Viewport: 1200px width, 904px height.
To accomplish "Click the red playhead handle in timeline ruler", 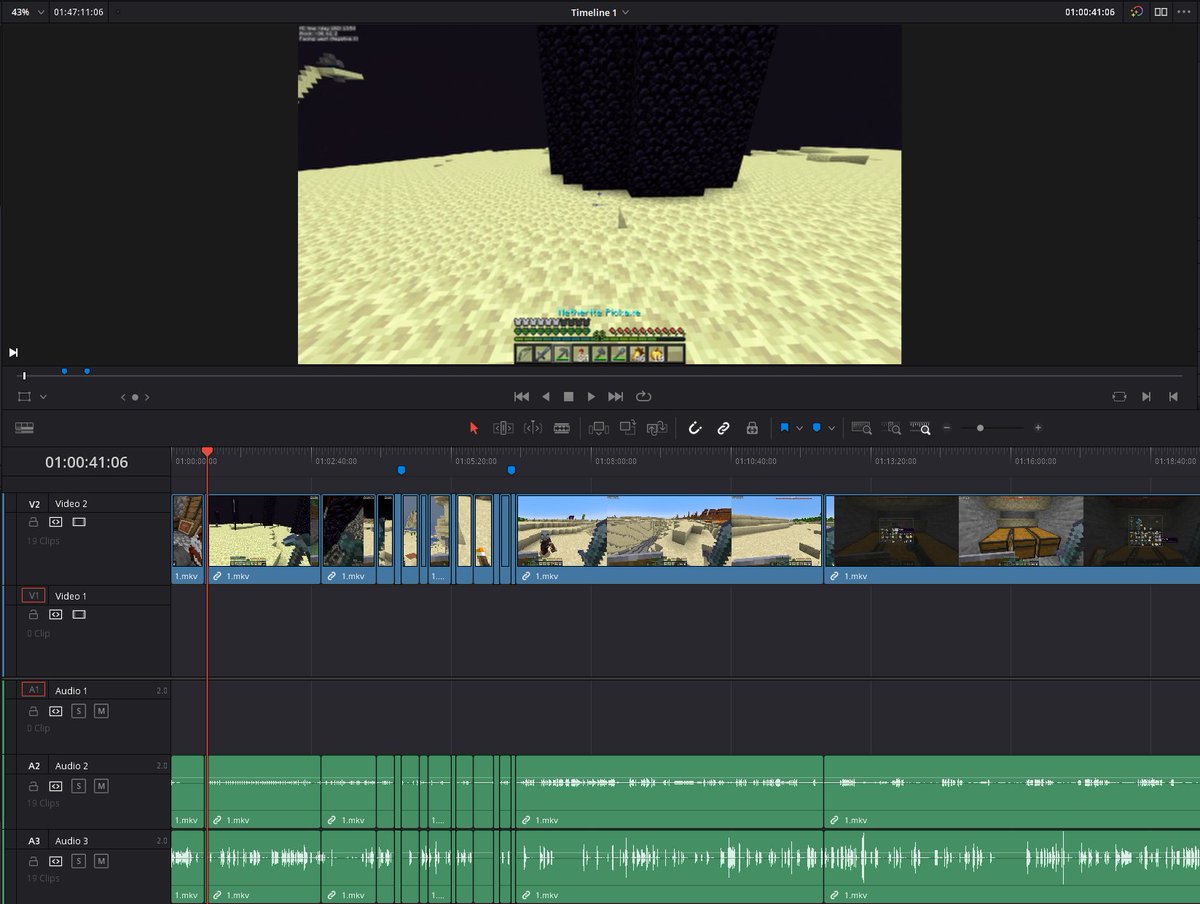I will click(x=207, y=452).
